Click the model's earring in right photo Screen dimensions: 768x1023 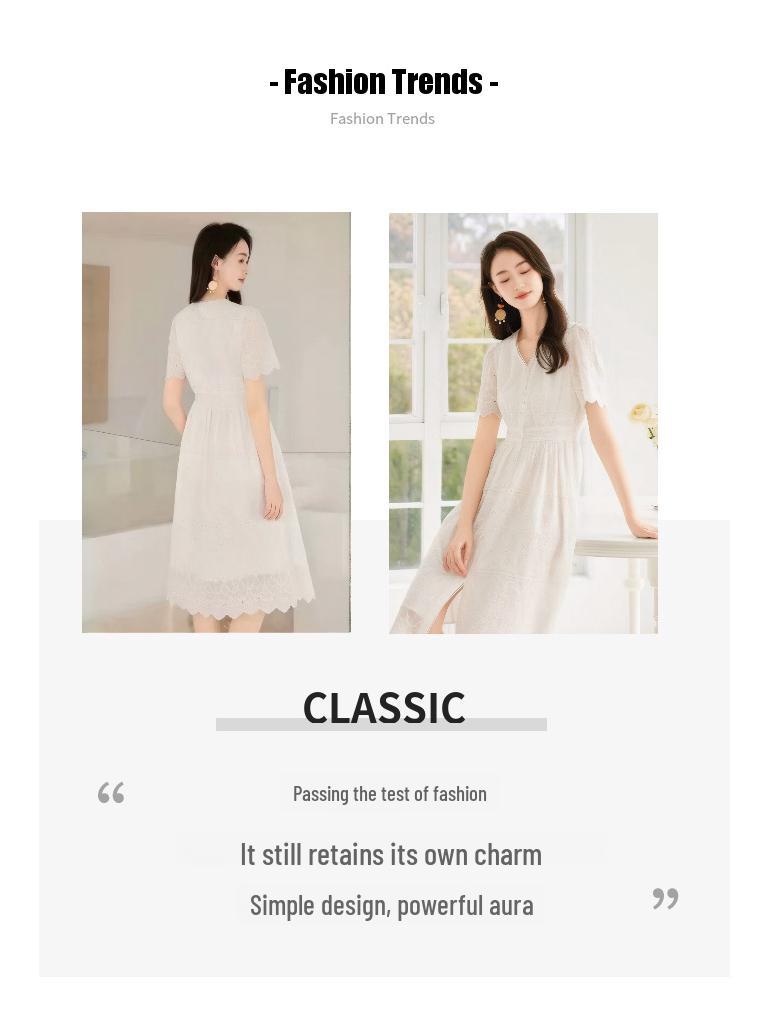coord(500,311)
